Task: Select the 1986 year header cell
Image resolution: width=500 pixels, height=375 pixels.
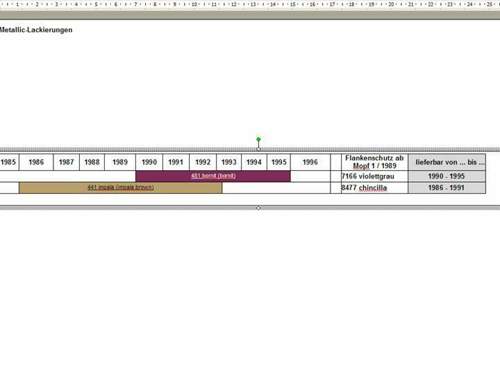Action: [x=36, y=162]
